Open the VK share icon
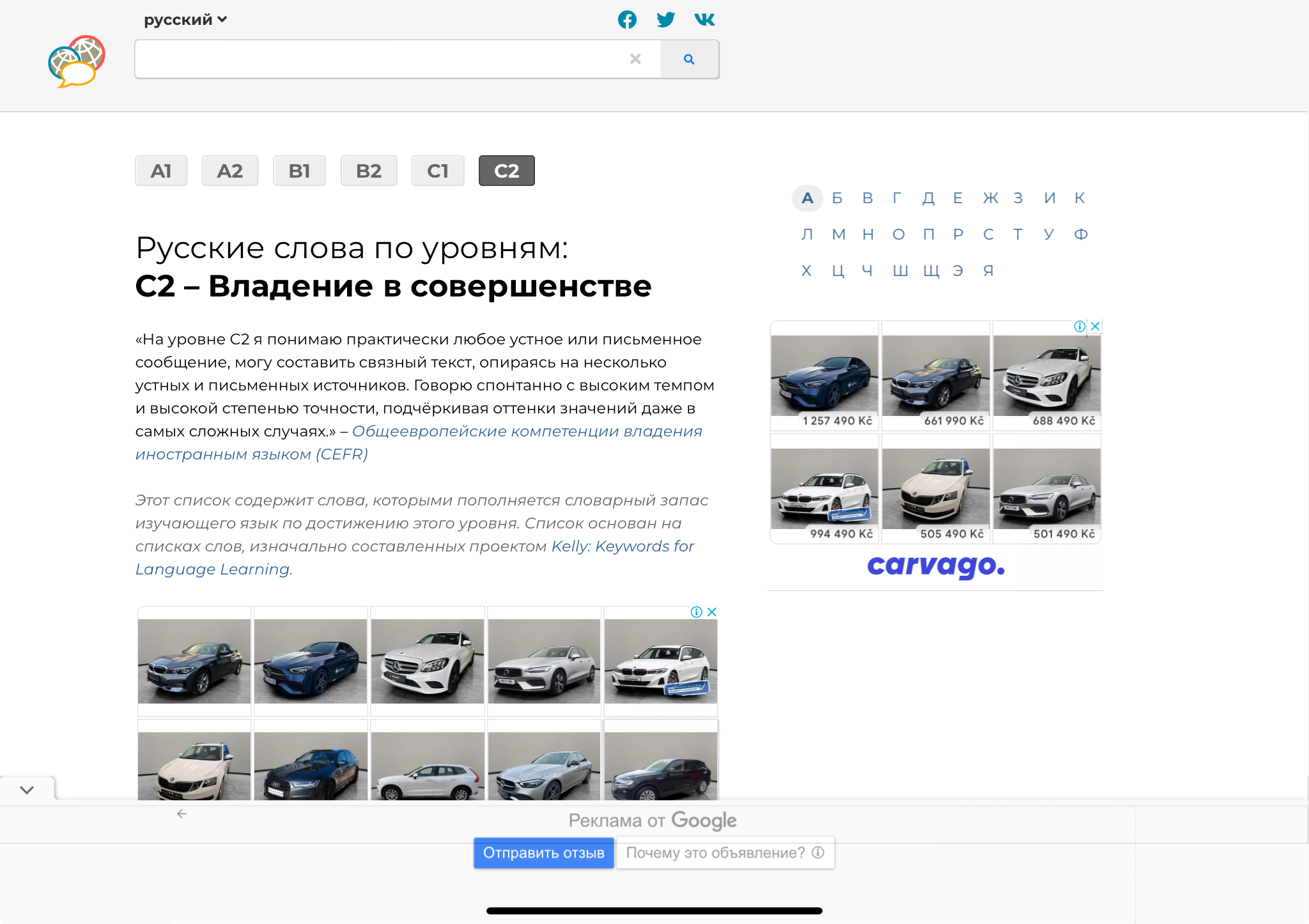The image size is (1309, 924). point(704,20)
